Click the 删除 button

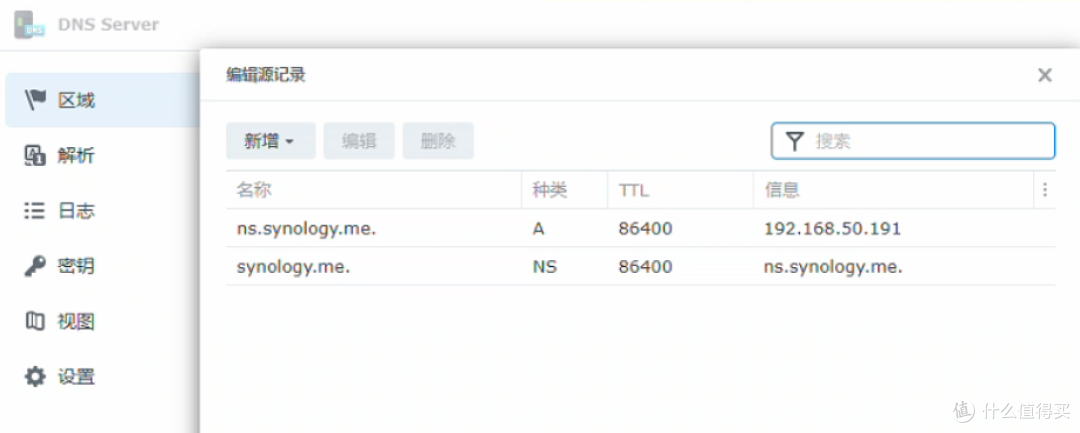coord(438,141)
